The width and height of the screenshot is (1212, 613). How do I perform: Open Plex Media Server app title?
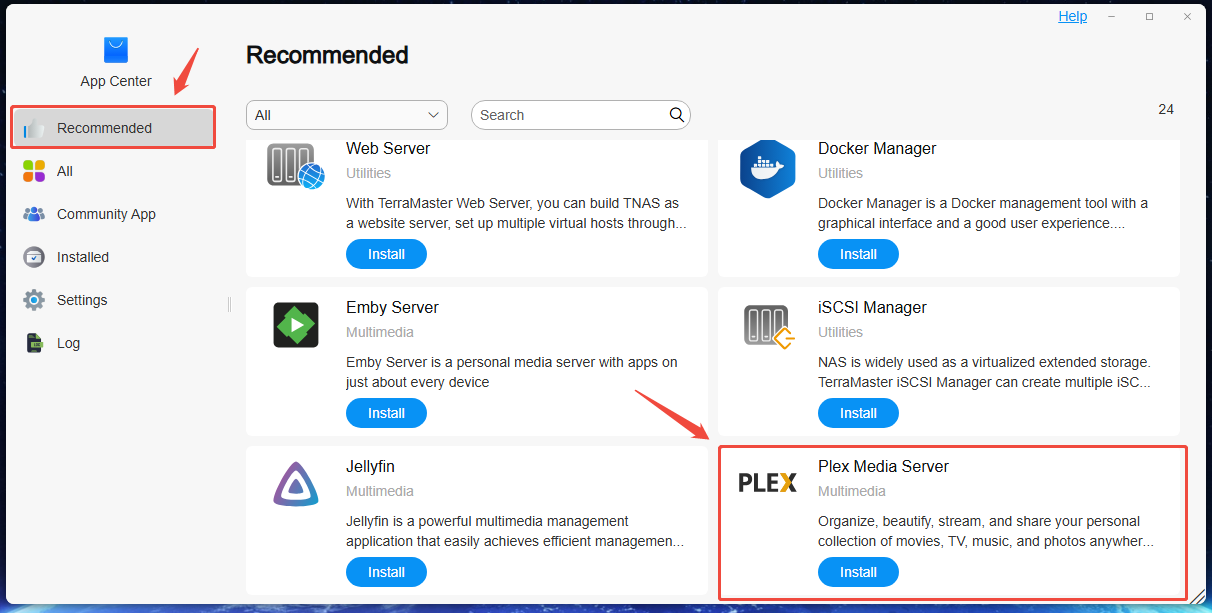883,466
